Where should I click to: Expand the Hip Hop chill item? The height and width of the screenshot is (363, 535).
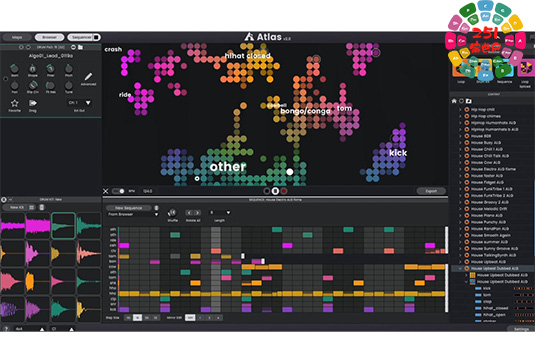tap(460, 110)
